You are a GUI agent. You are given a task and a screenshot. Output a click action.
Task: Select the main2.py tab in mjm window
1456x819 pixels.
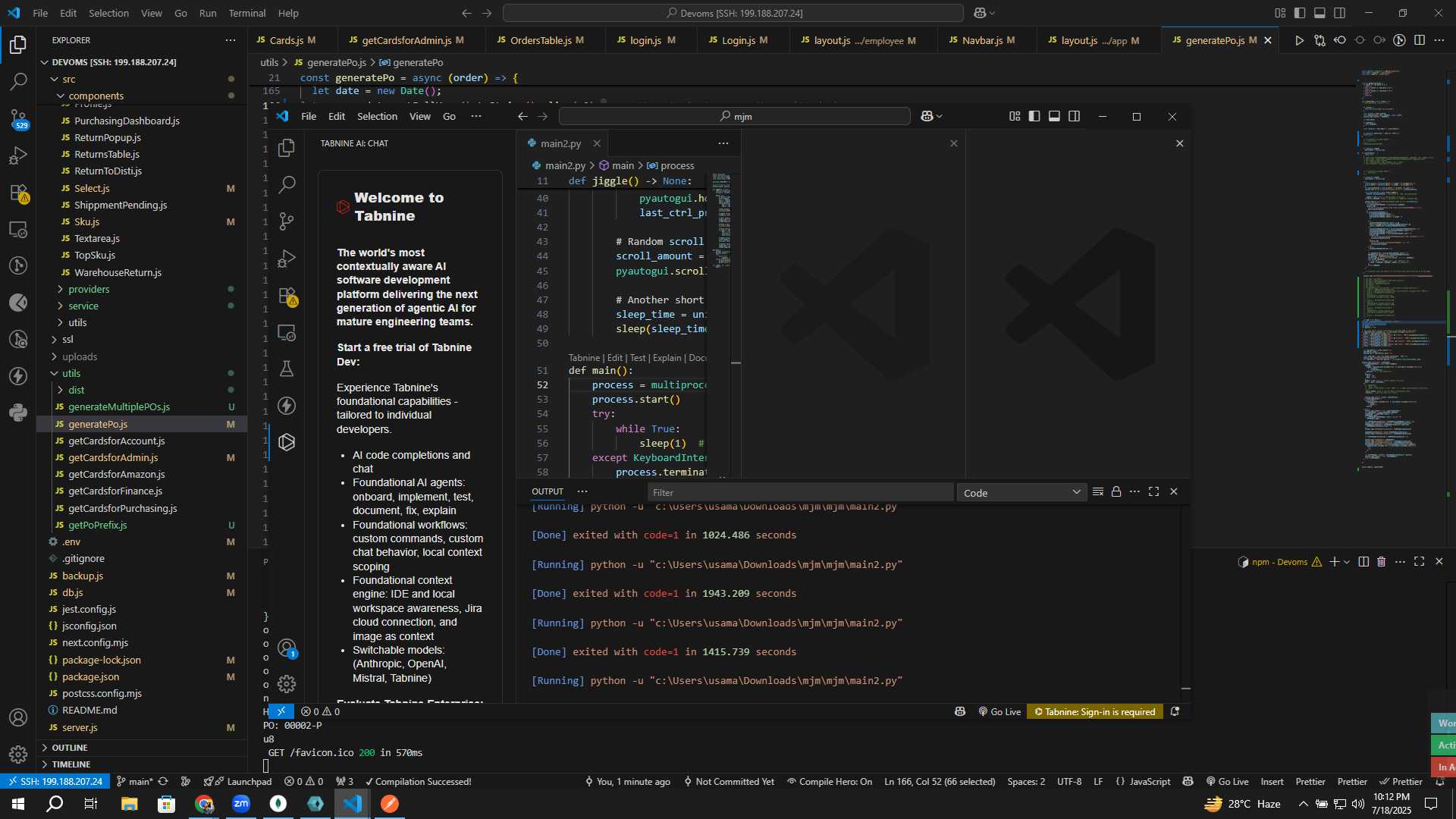[560, 143]
